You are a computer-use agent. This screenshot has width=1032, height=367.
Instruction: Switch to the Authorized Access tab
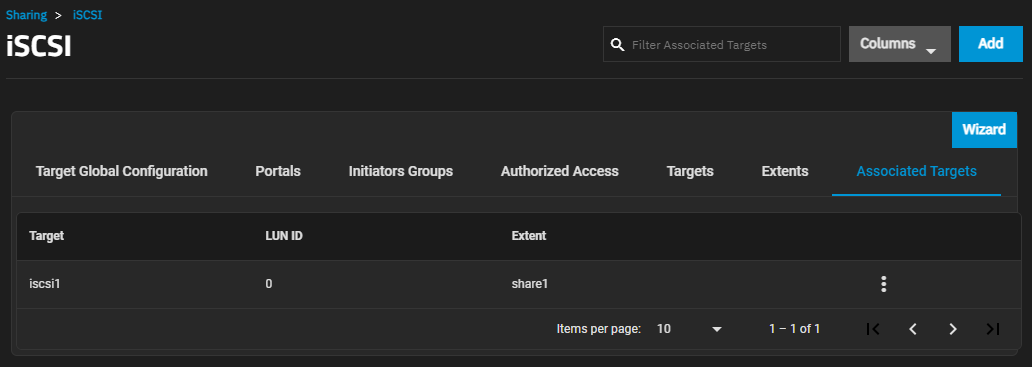click(559, 171)
